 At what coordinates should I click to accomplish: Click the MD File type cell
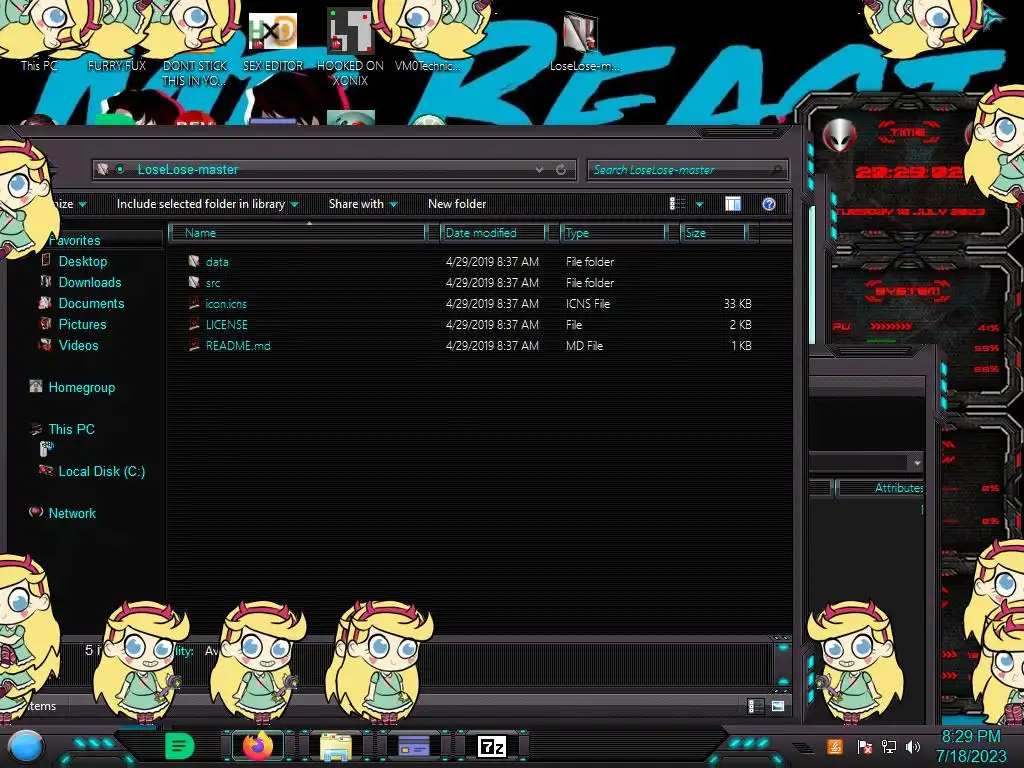pos(584,345)
